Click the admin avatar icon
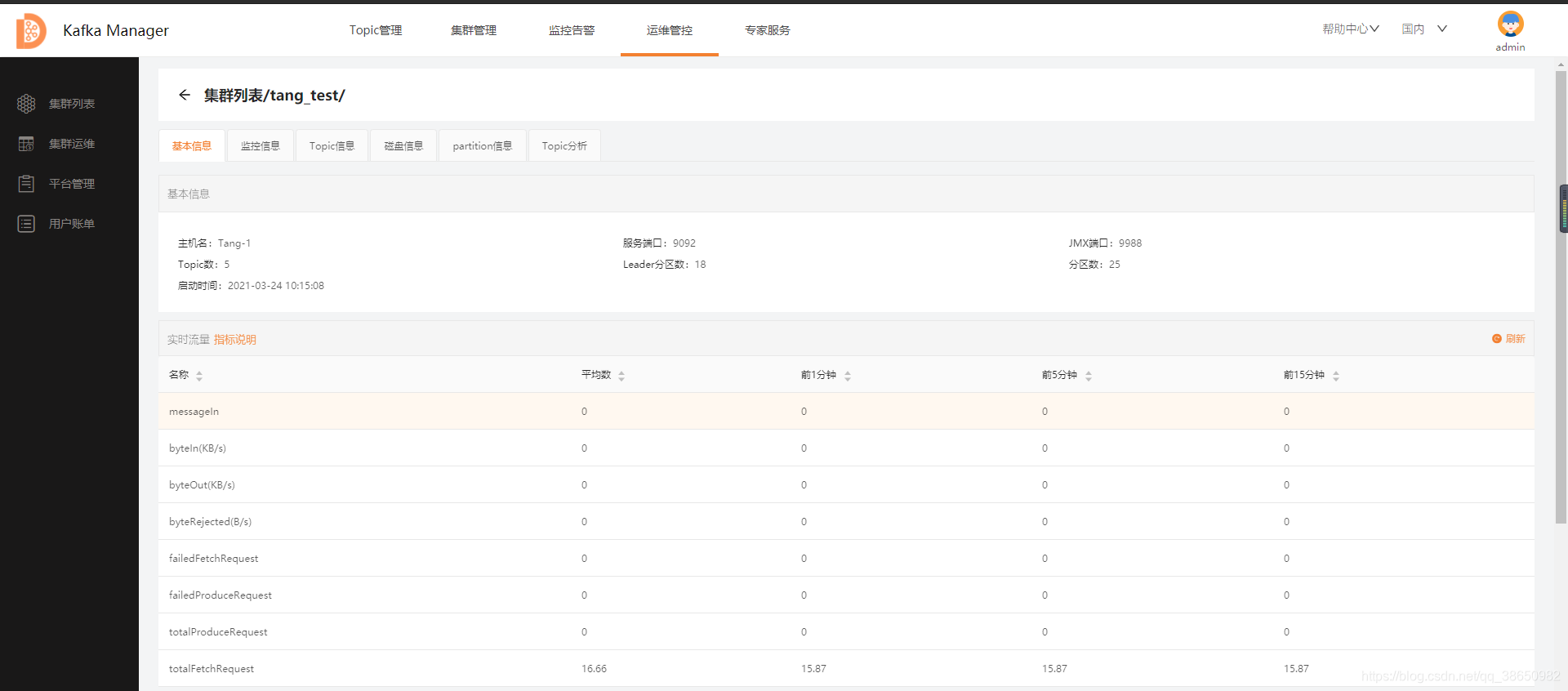 click(1510, 24)
